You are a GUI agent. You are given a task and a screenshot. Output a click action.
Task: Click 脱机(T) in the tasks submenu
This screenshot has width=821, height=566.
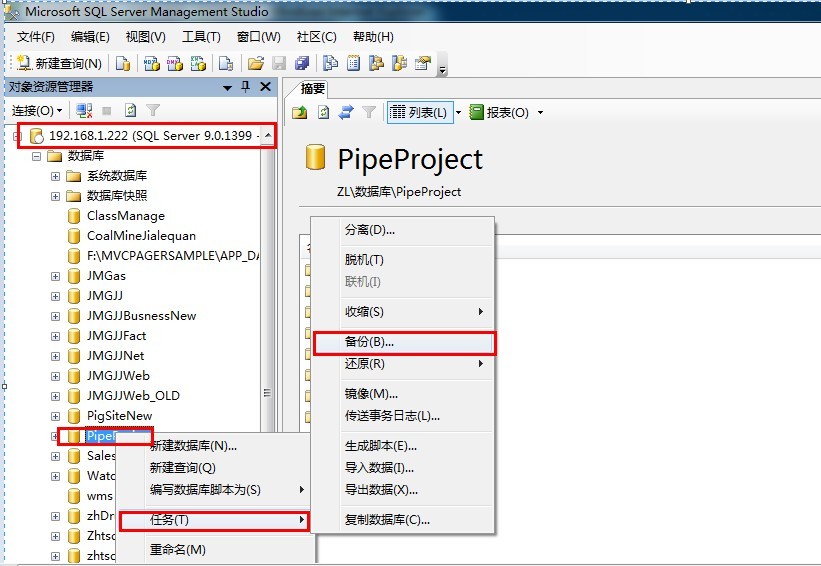403,260
